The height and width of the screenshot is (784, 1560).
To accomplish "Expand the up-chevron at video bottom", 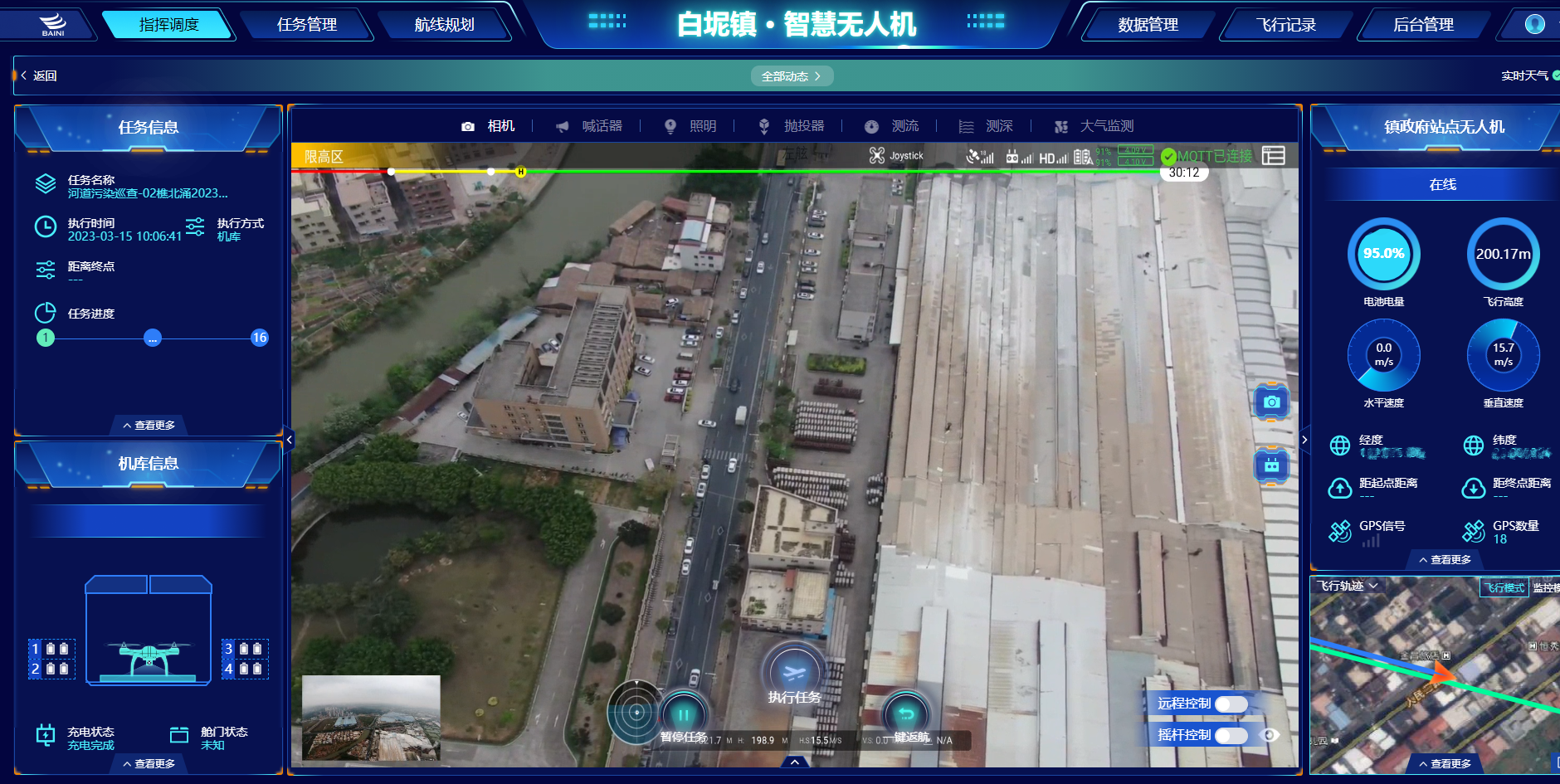I will (x=795, y=762).
